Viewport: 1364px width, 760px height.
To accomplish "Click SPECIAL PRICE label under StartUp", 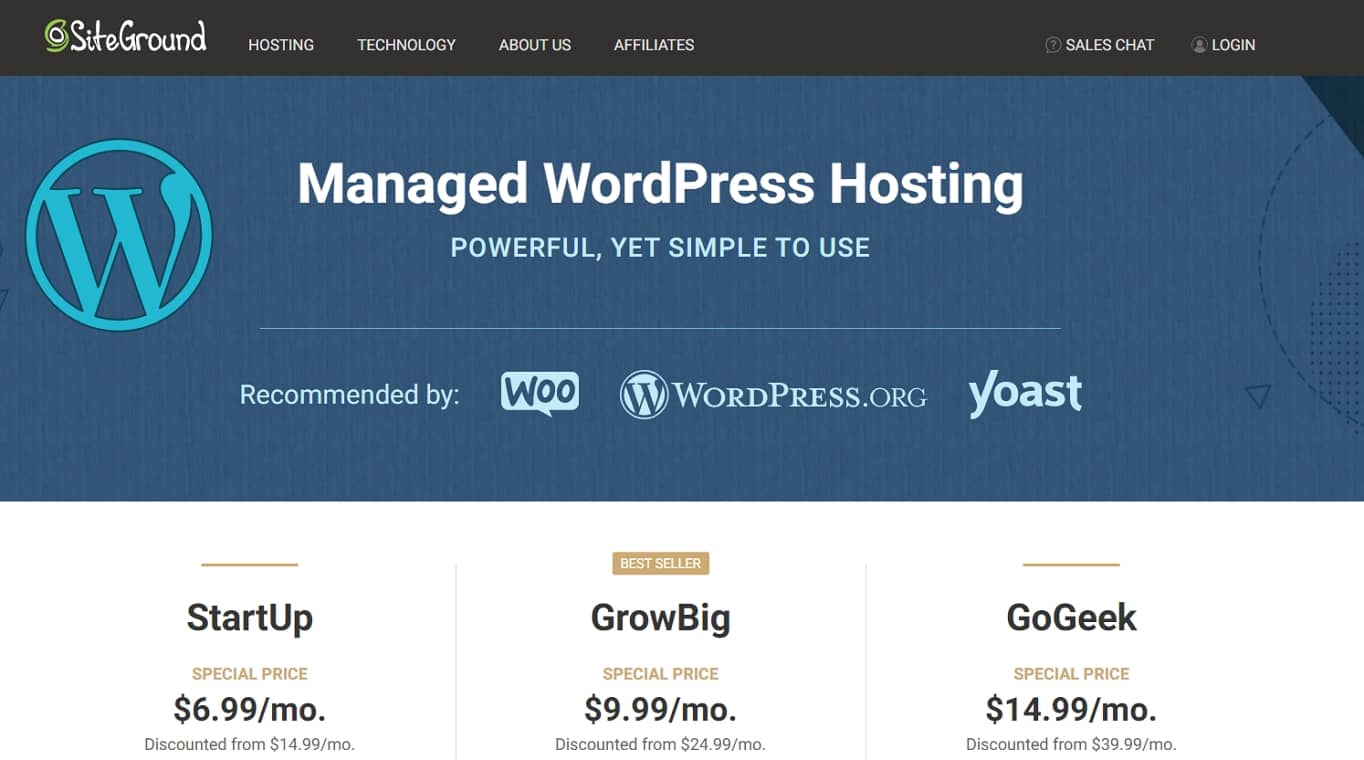I will point(250,674).
